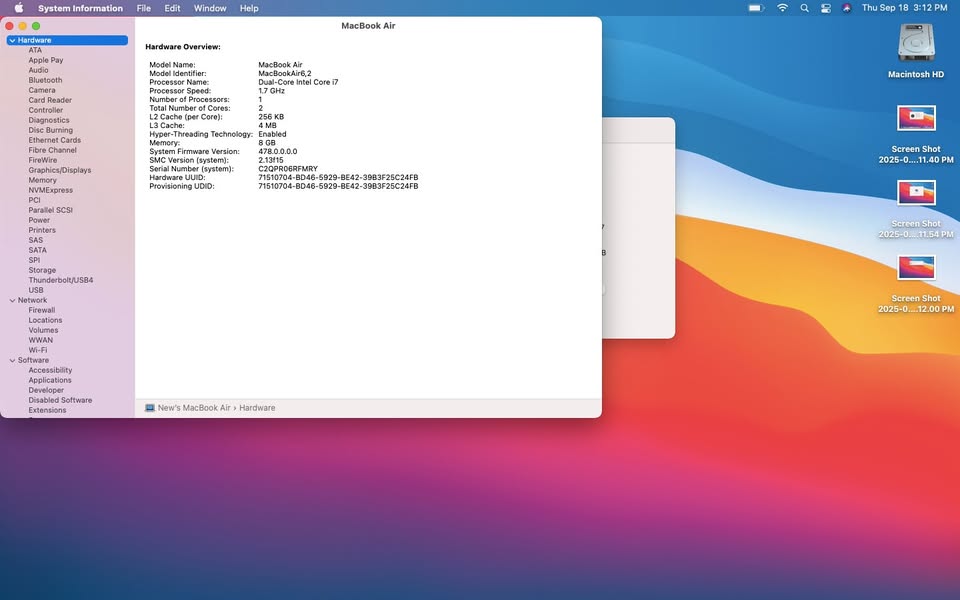
Task: Select the Screen Shot 11.40 PM desktop file
Action: (x=916, y=120)
